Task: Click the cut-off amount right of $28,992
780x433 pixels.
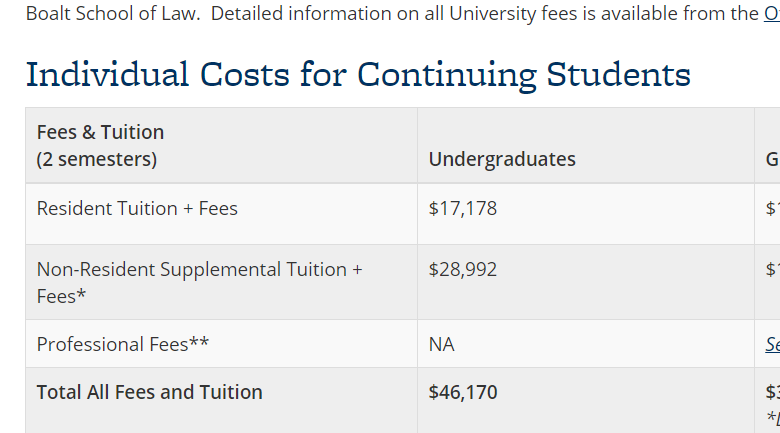Action: tap(772, 269)
